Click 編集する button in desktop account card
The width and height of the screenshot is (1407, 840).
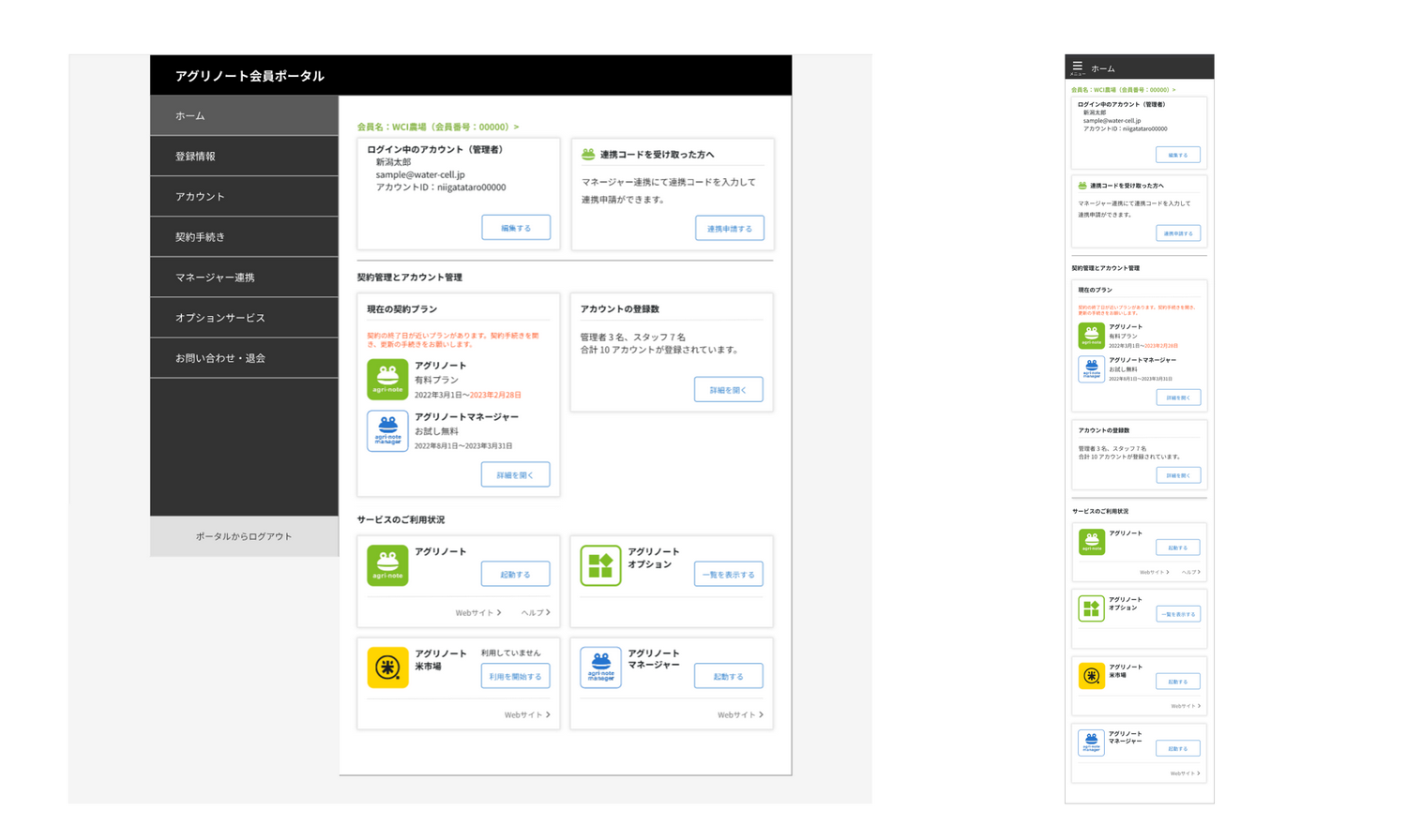pyautogui.click(x=516, y=228)
